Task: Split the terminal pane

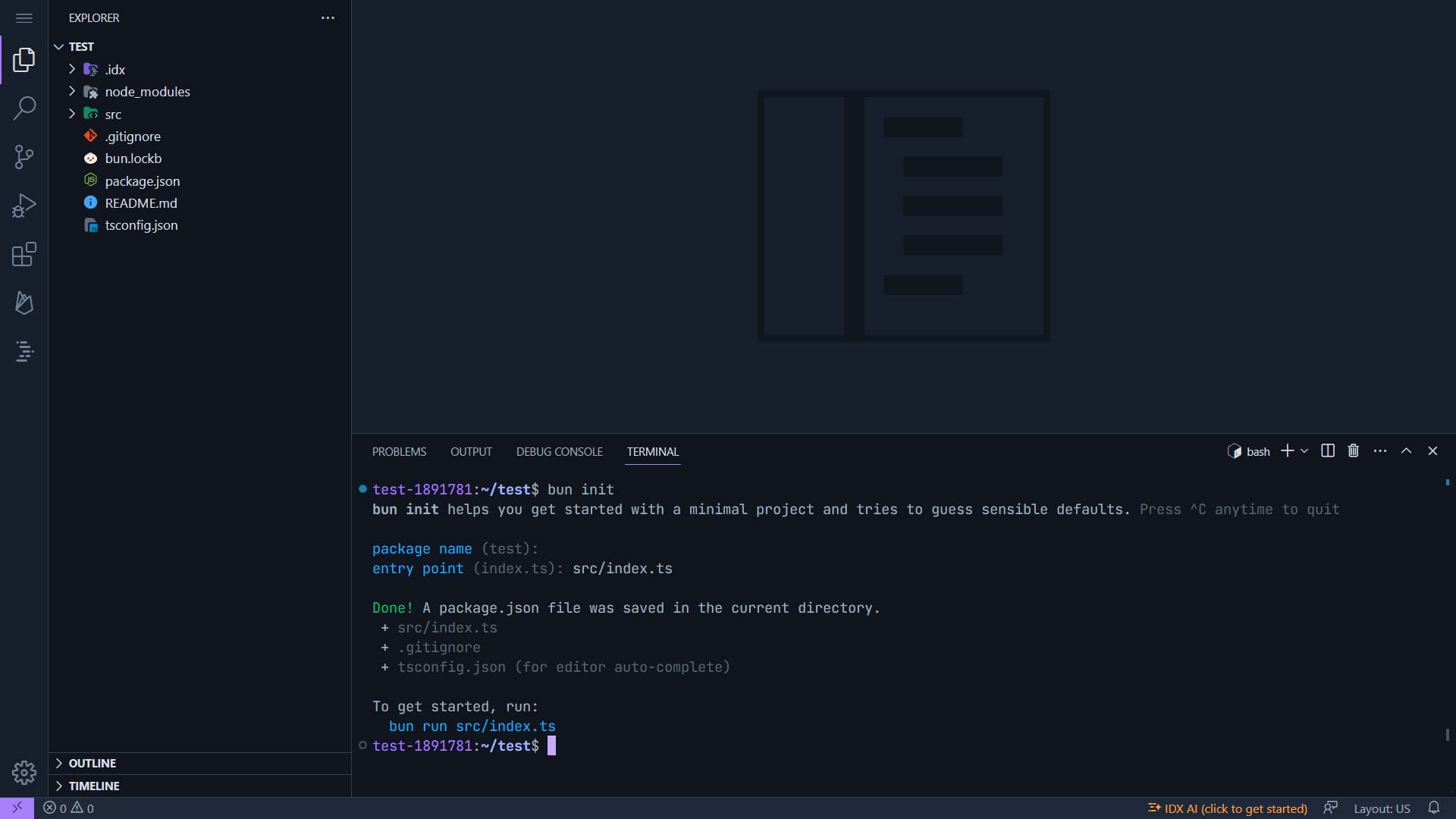Action: coord(1328,451)
